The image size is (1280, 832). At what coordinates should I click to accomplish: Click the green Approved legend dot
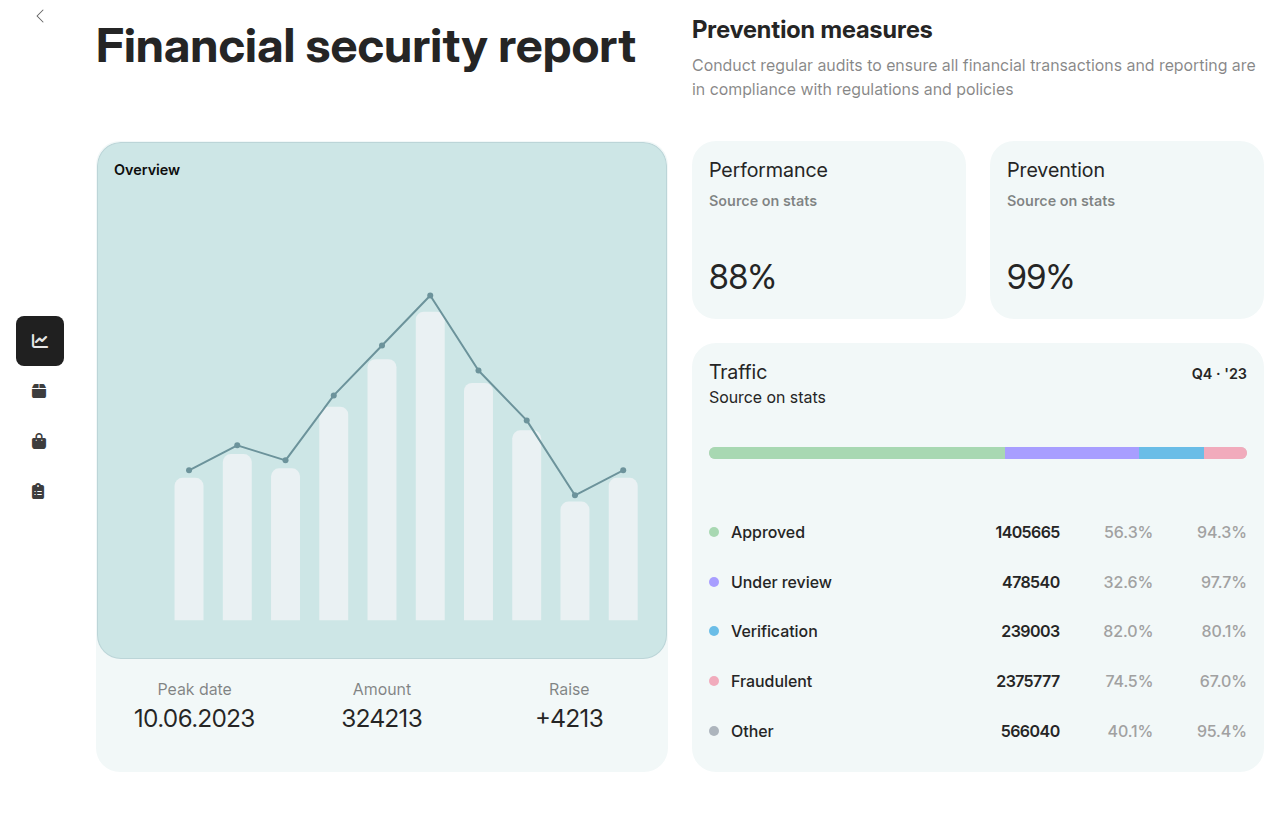(714, 532)
